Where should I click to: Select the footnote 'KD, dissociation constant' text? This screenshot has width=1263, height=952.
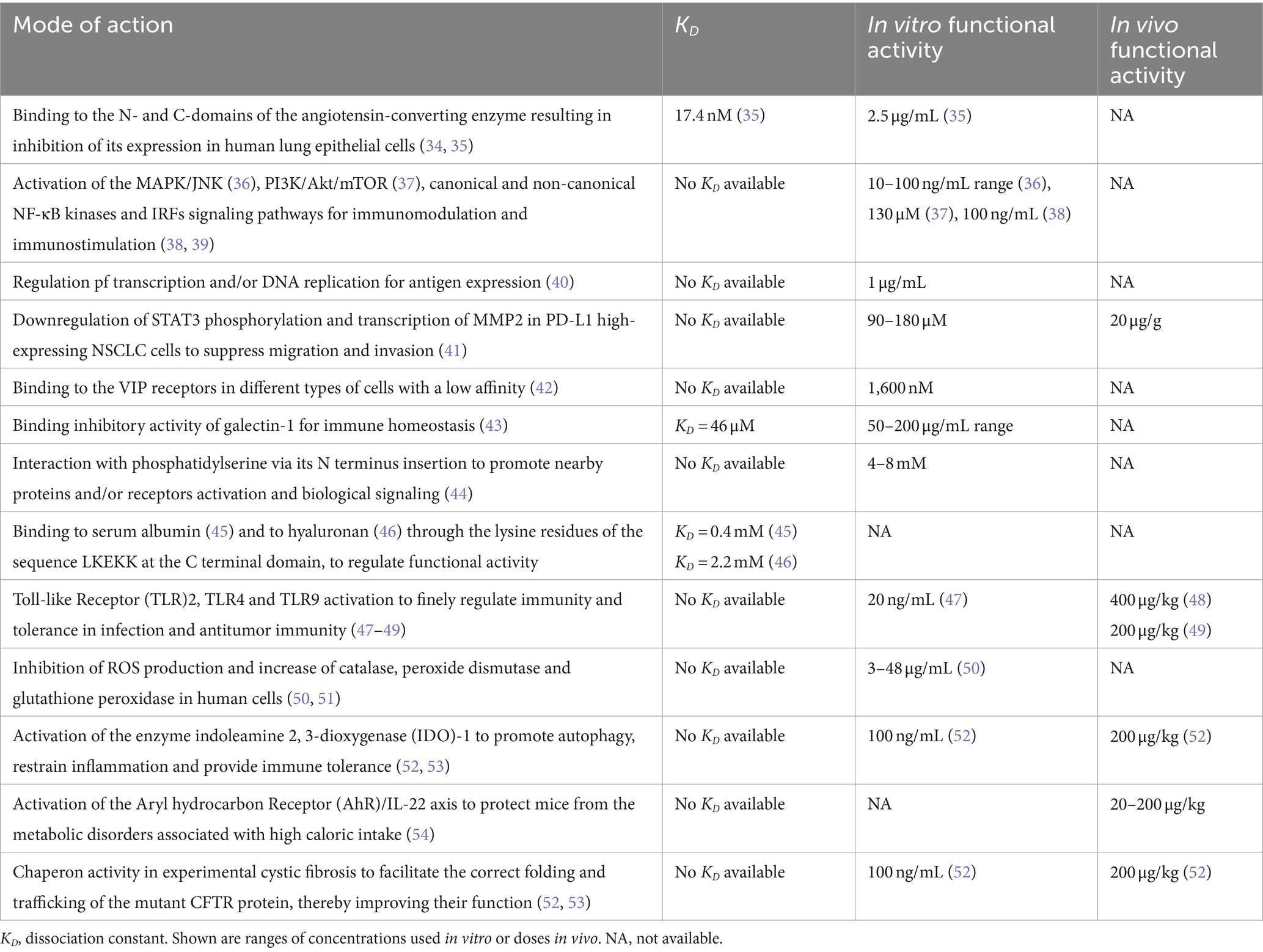(x=85, y=939)
